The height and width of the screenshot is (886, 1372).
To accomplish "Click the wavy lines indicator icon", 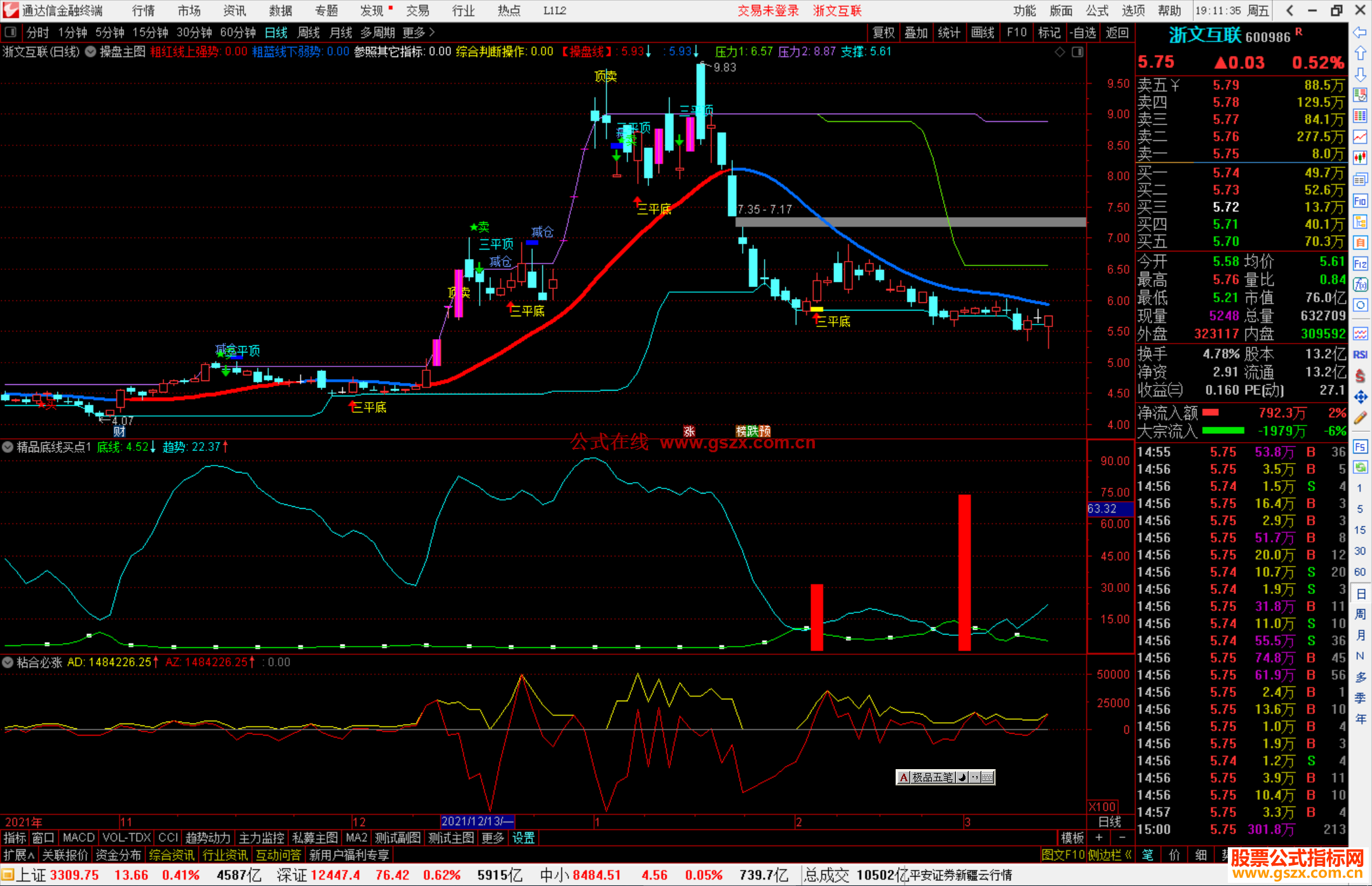I will tap(1360, 333).
